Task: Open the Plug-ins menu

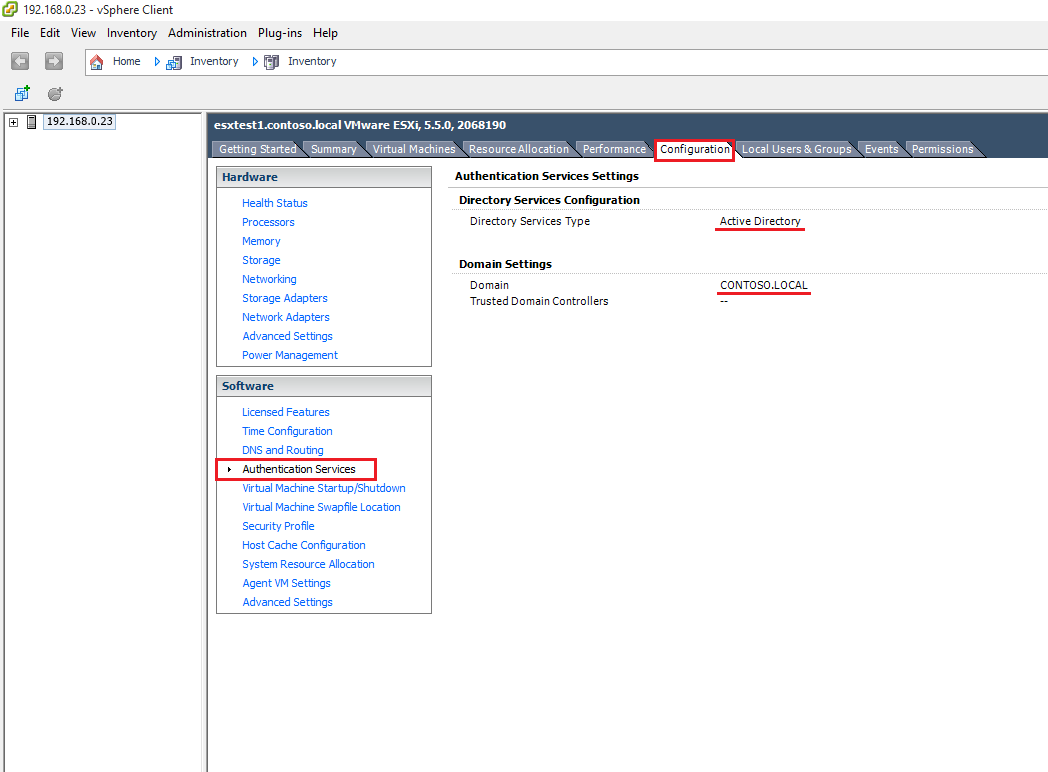Action: [x=280, y=33]
